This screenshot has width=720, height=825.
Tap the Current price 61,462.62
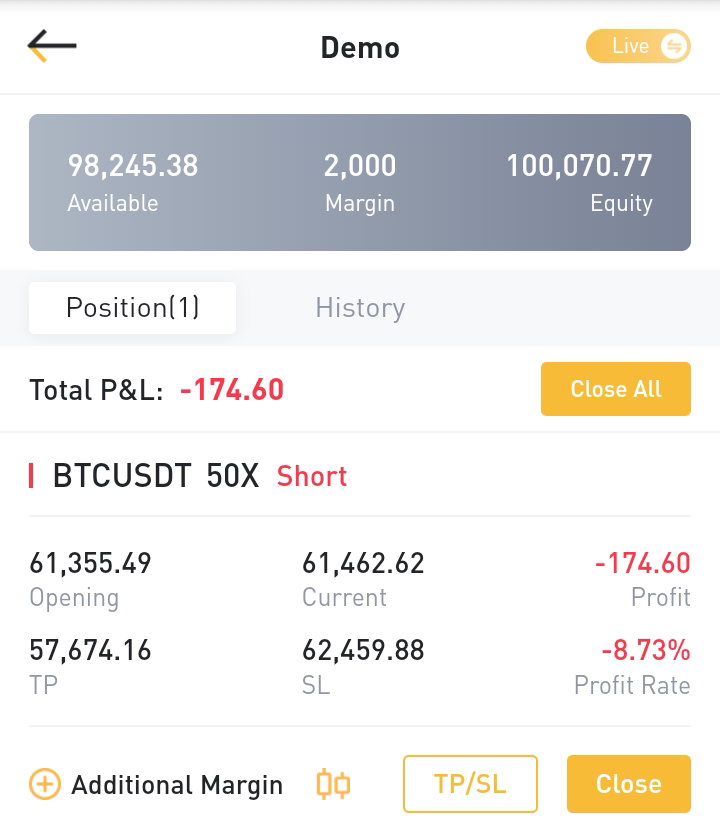363,563
